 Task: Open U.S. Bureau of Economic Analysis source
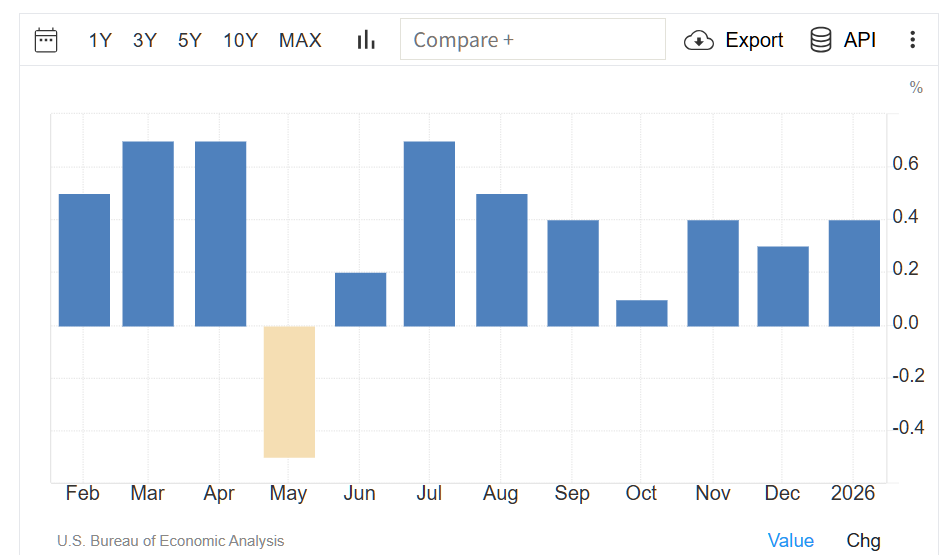170,541
